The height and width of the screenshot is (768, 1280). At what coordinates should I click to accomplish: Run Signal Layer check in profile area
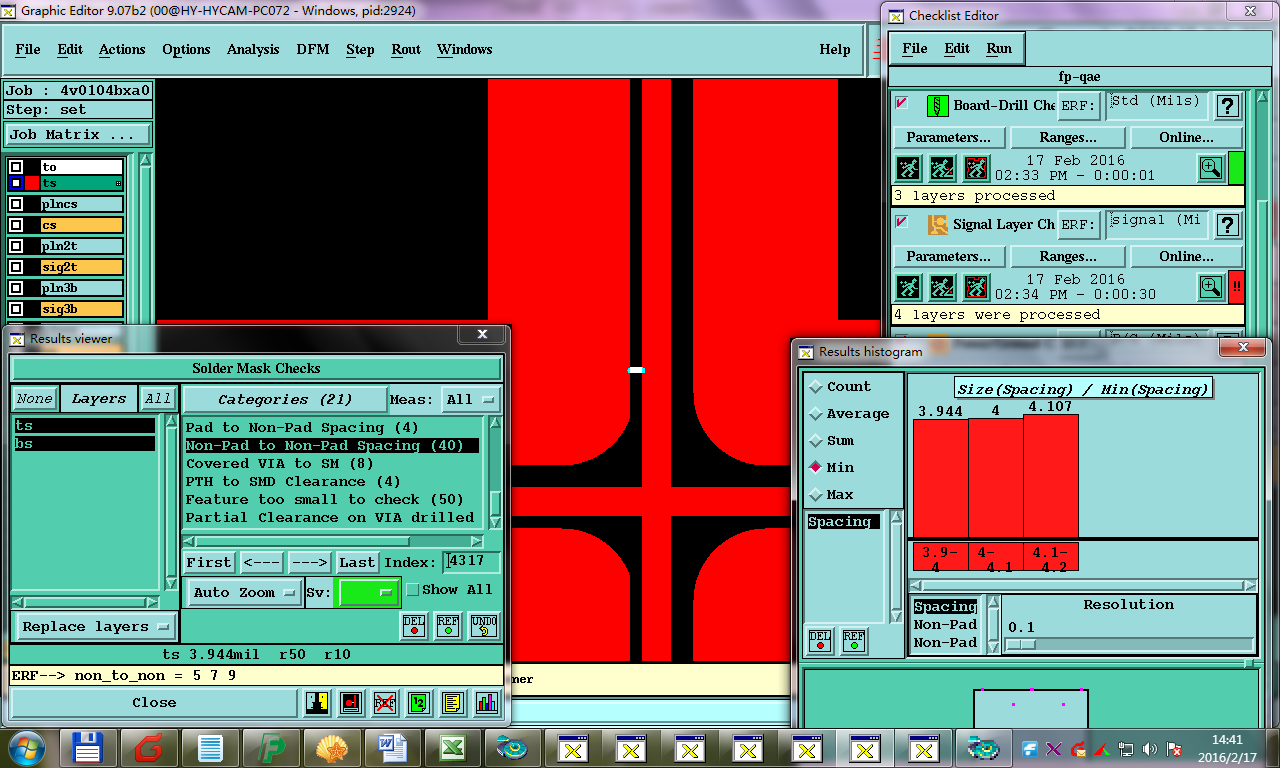tap(976, 287)
